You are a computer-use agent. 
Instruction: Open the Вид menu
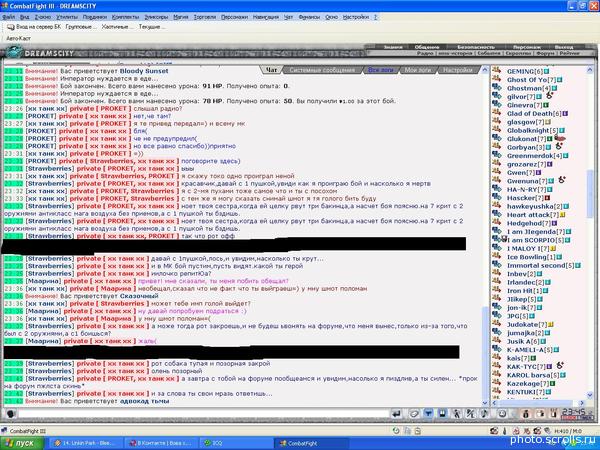click(x=24, y=17)
